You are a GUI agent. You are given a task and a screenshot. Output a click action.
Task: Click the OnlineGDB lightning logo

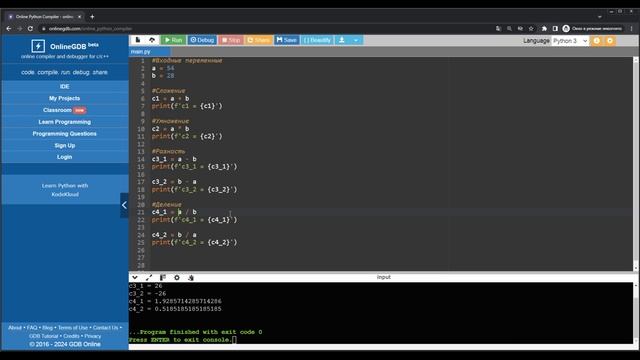click(38, 46)
